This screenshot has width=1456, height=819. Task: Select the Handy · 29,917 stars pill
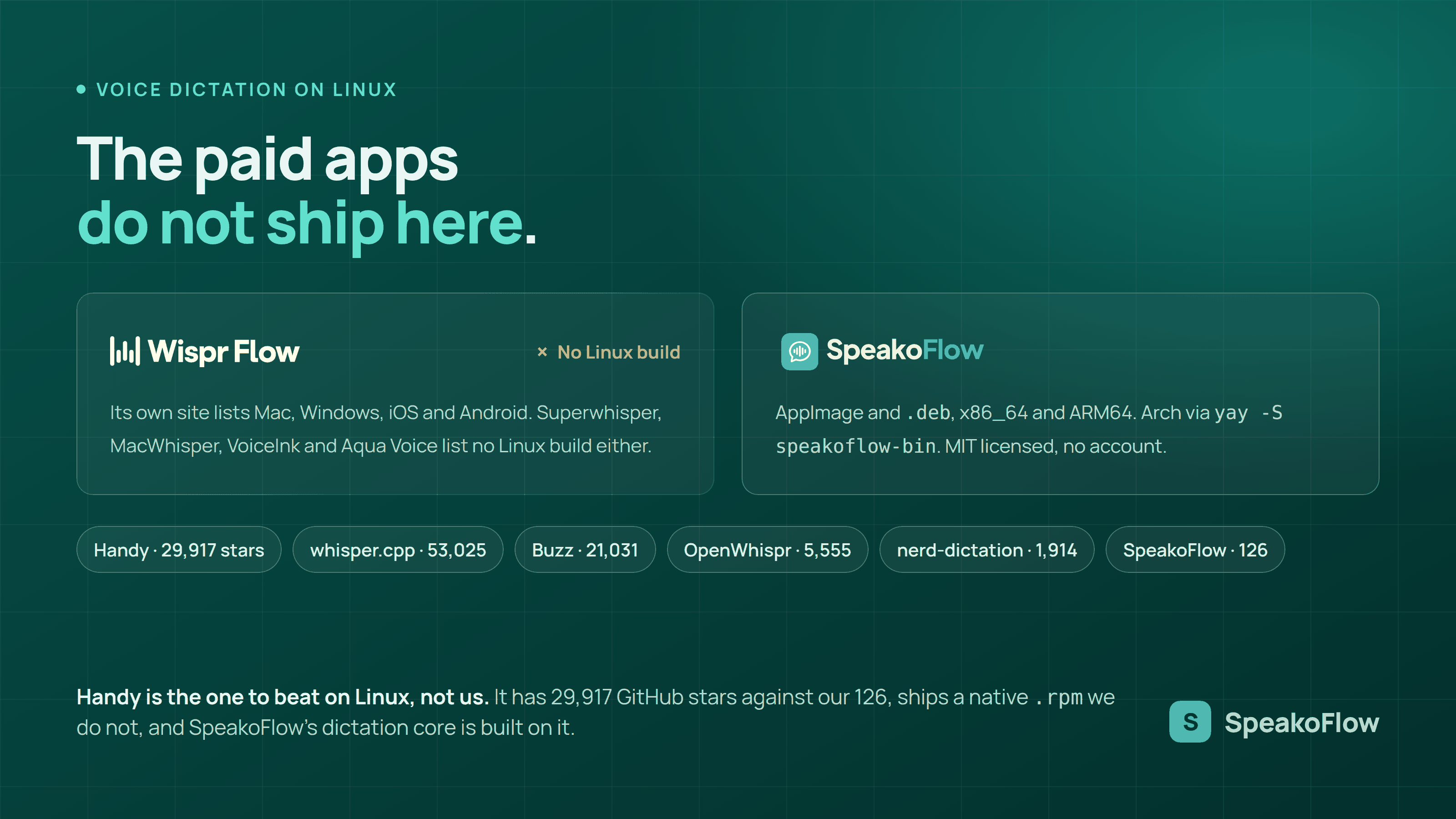point(179,549)
